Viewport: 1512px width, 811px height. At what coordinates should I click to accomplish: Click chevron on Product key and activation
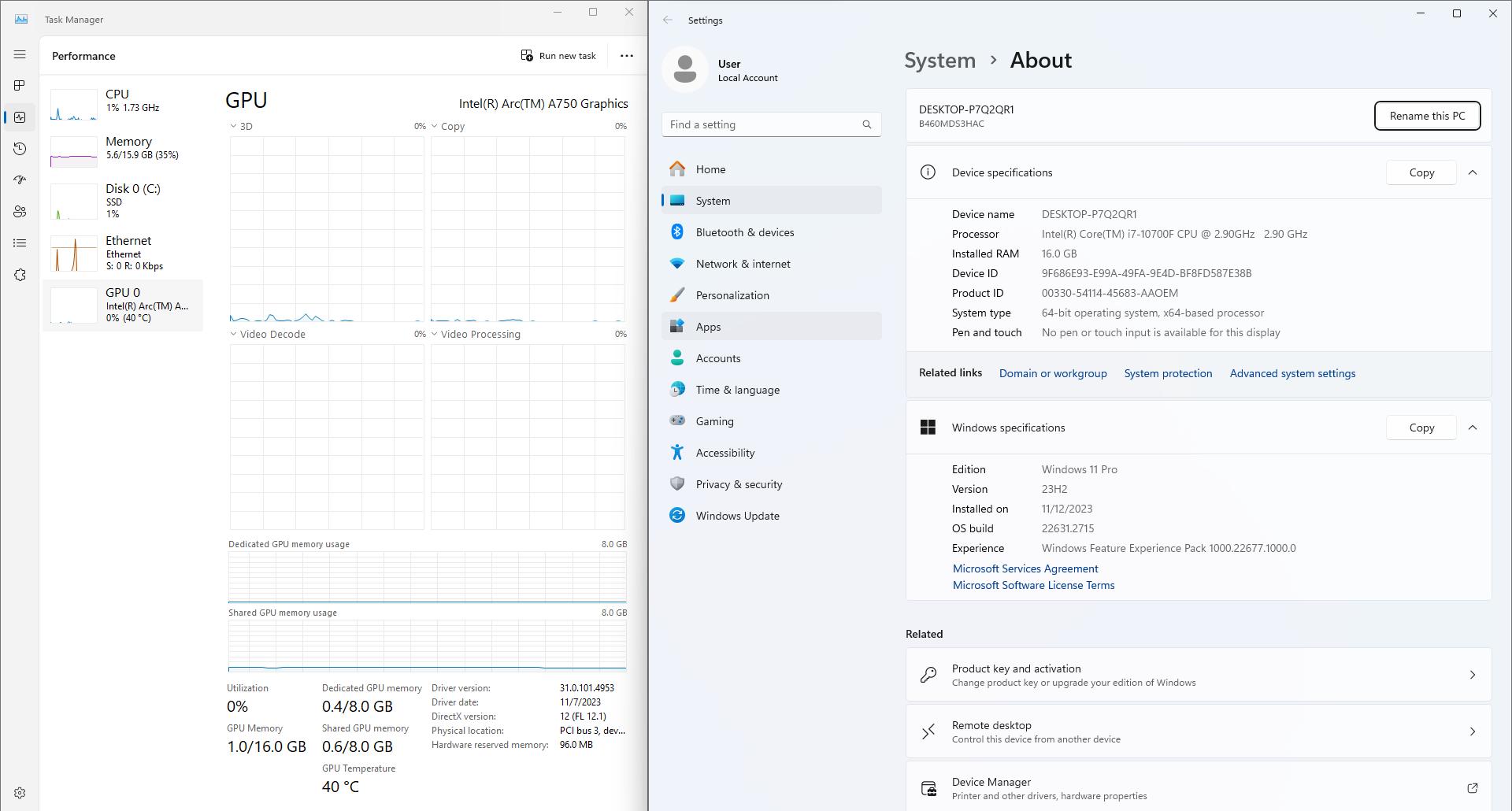pyautogui.click(x=1473, y=675)
